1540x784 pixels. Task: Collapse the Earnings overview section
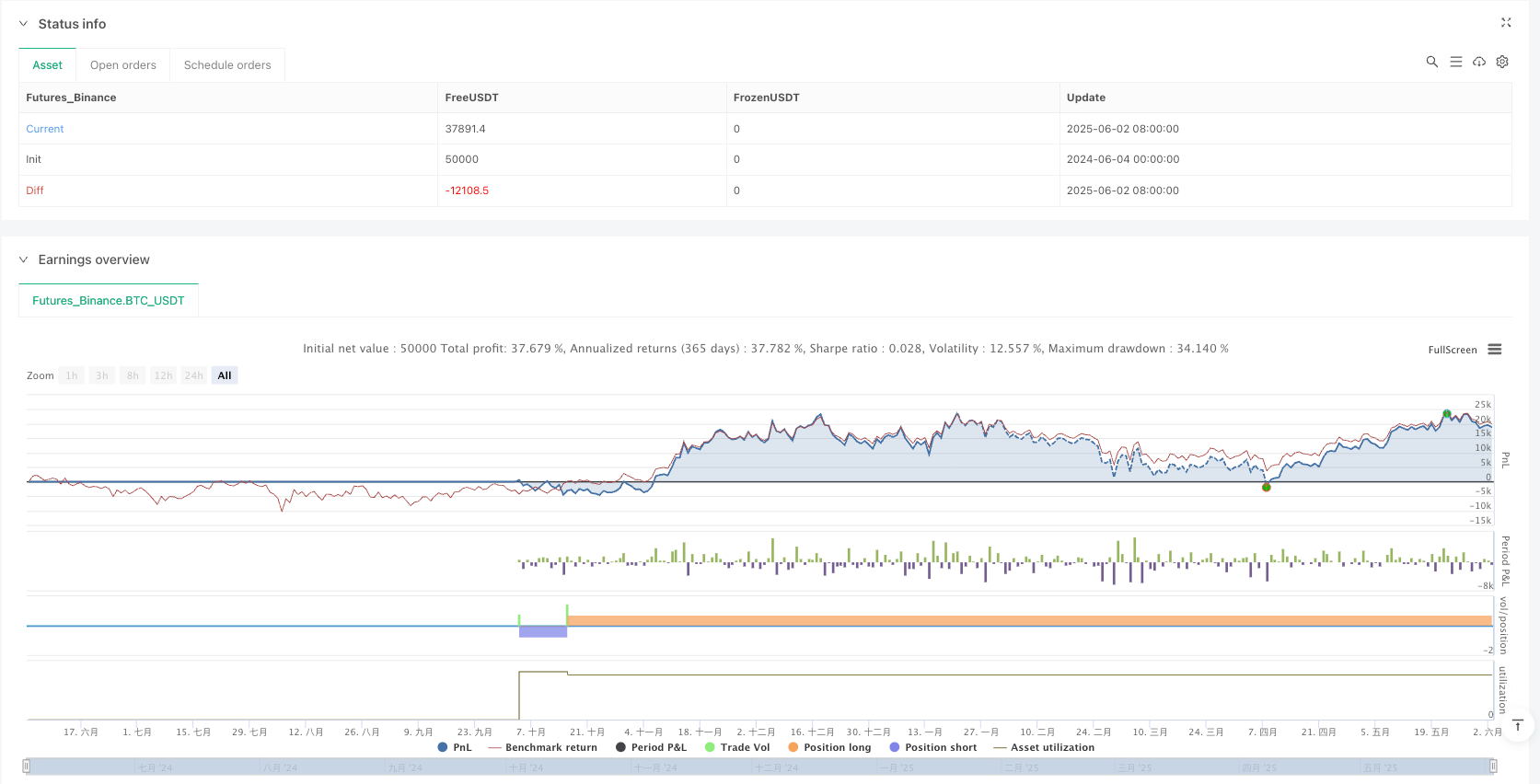click(24, 259)
